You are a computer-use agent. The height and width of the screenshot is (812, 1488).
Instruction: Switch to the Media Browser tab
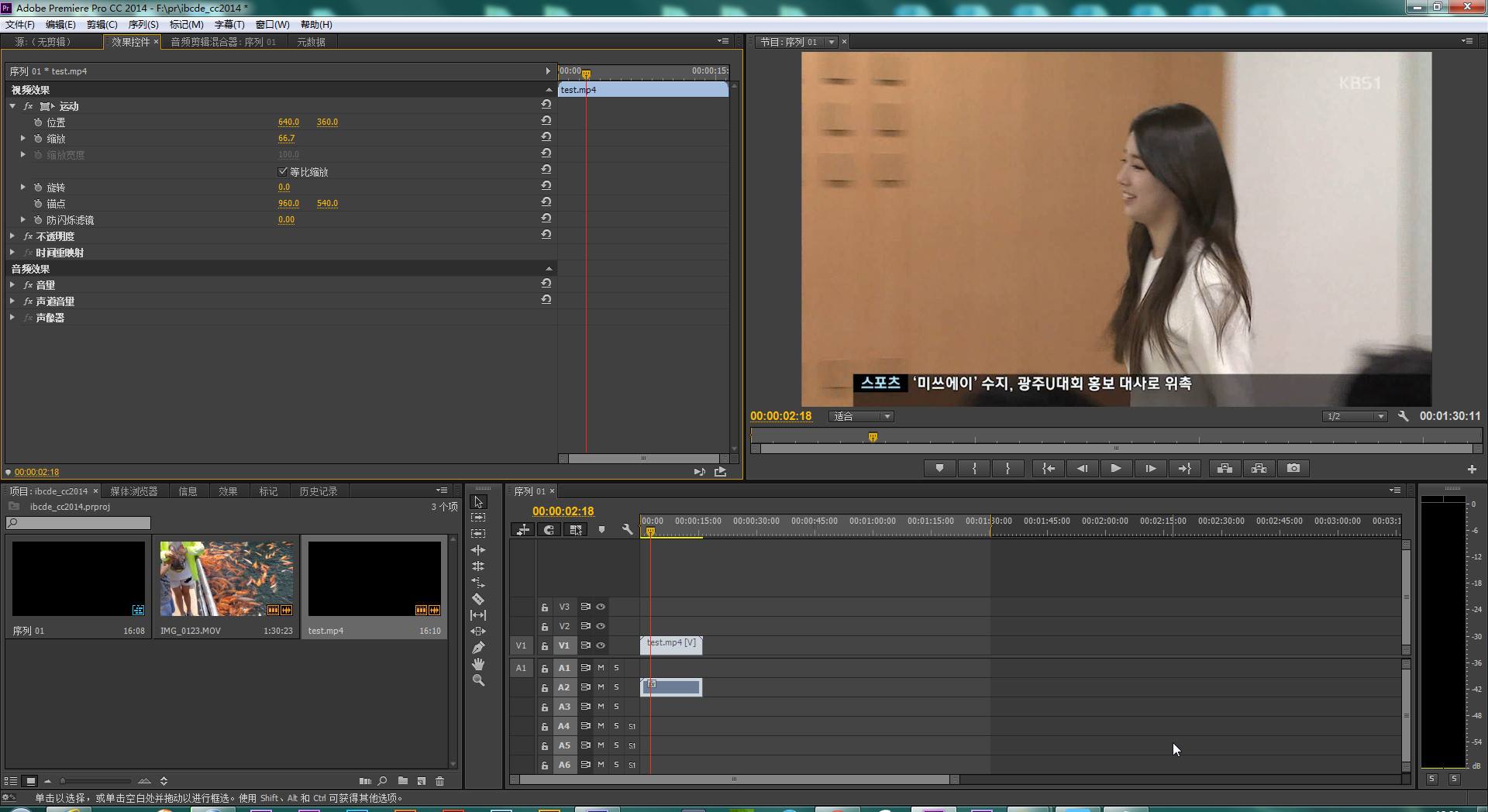pyautogui.click(x=133, y=491)
